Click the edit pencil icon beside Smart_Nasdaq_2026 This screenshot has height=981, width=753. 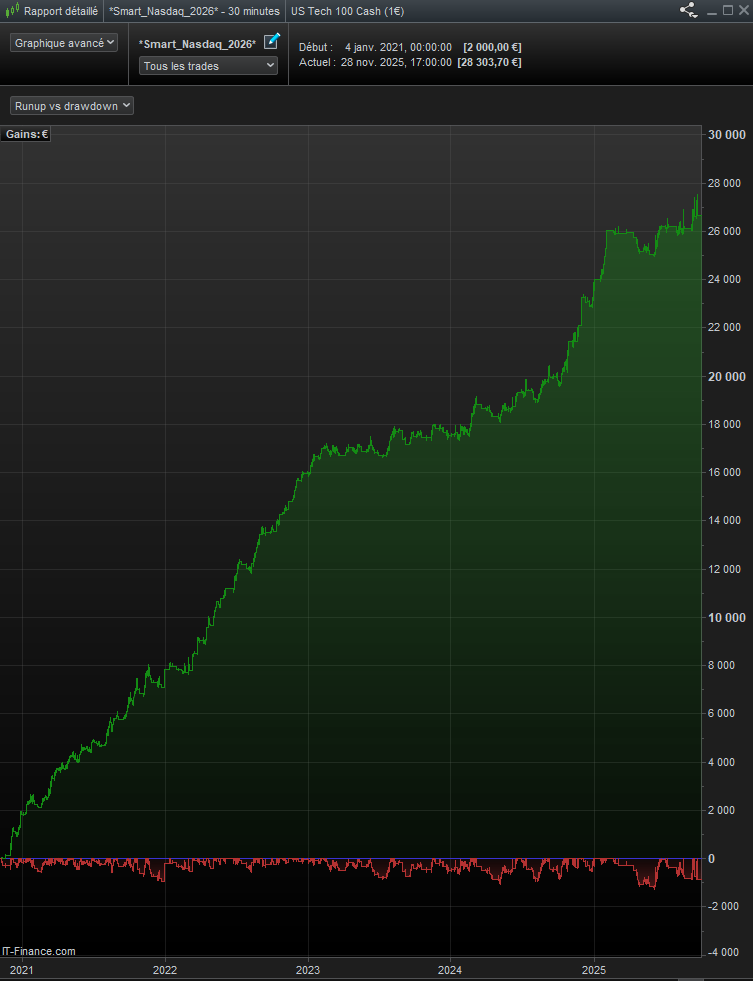pyautogui.click(x=271, y=42)
